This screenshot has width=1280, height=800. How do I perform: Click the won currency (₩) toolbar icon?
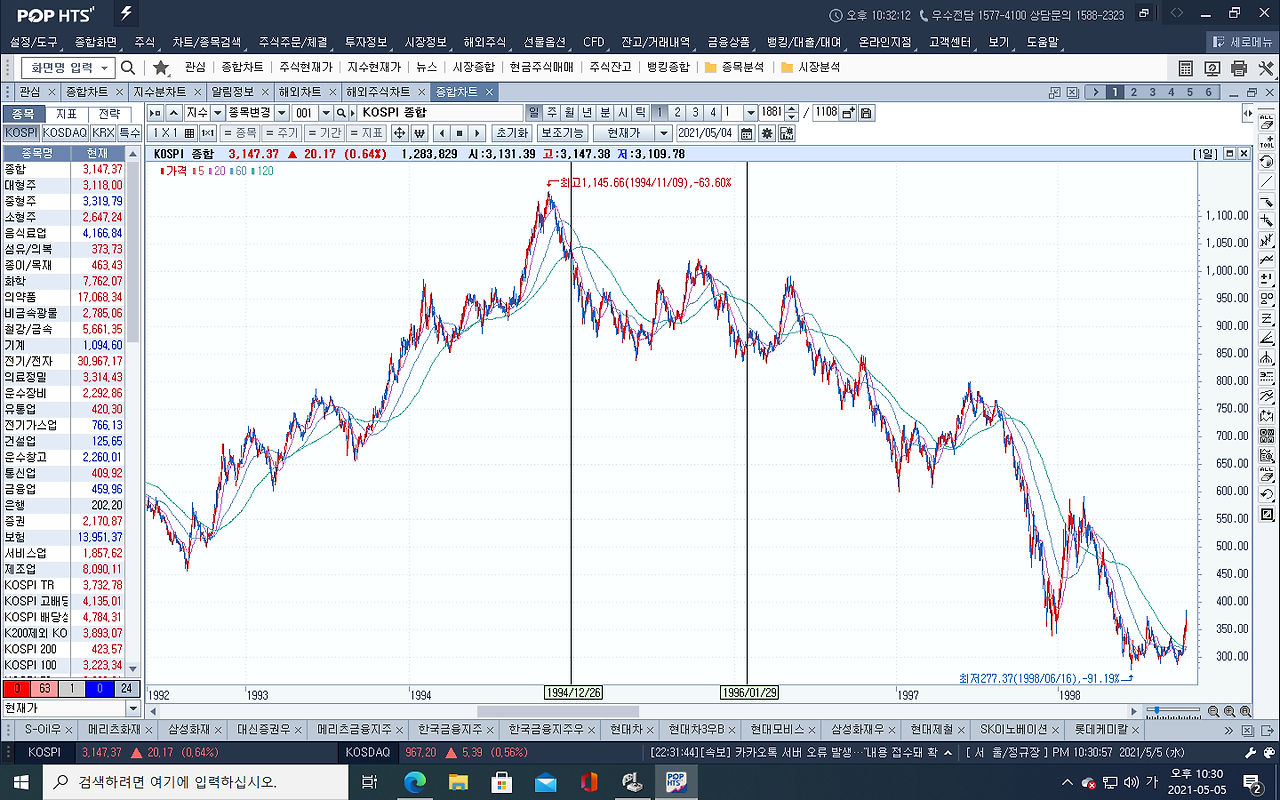pyautogui.click(x=419, y=133)
